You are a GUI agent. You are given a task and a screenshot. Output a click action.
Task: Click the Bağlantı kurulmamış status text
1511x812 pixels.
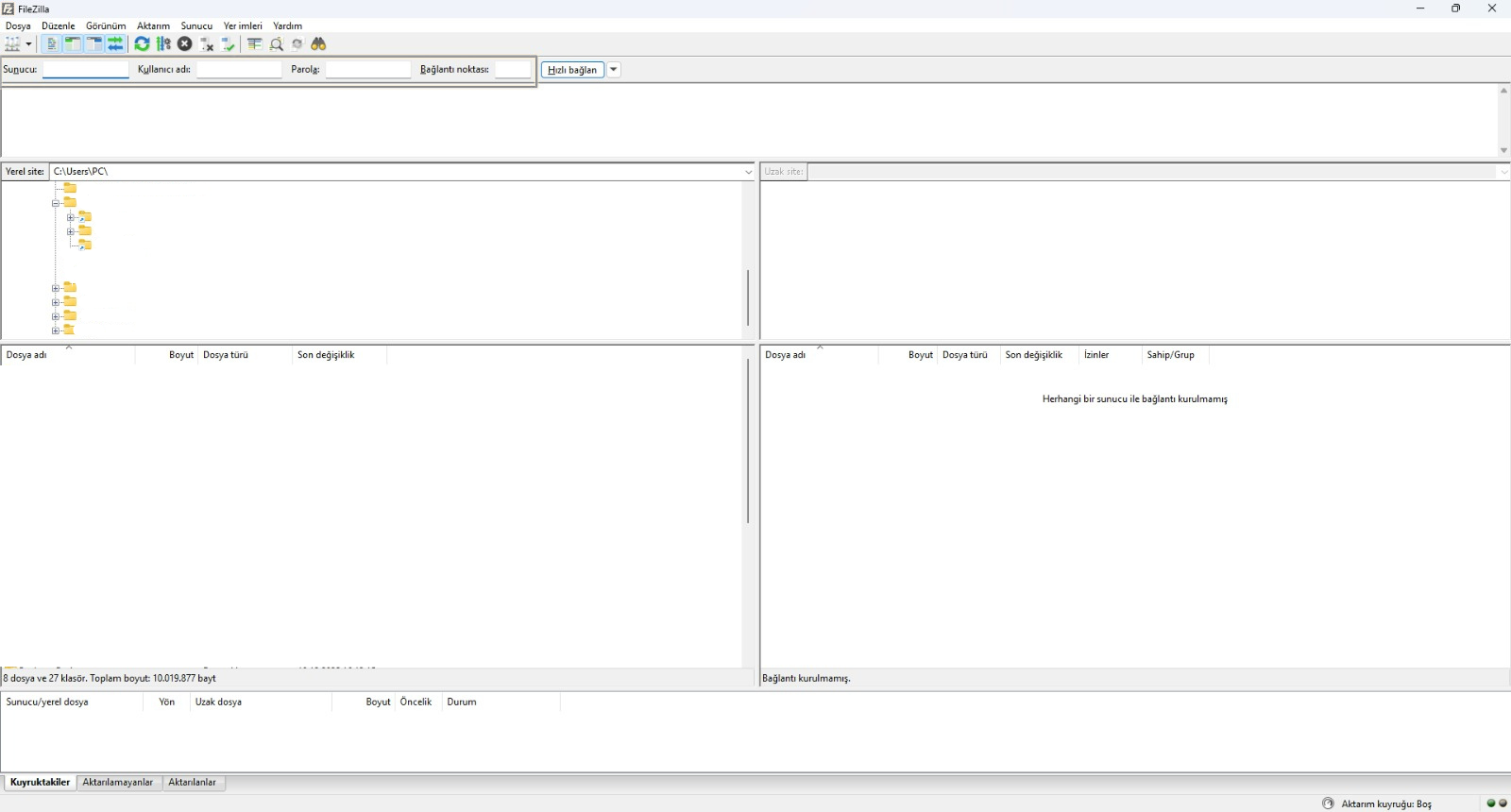806,679
